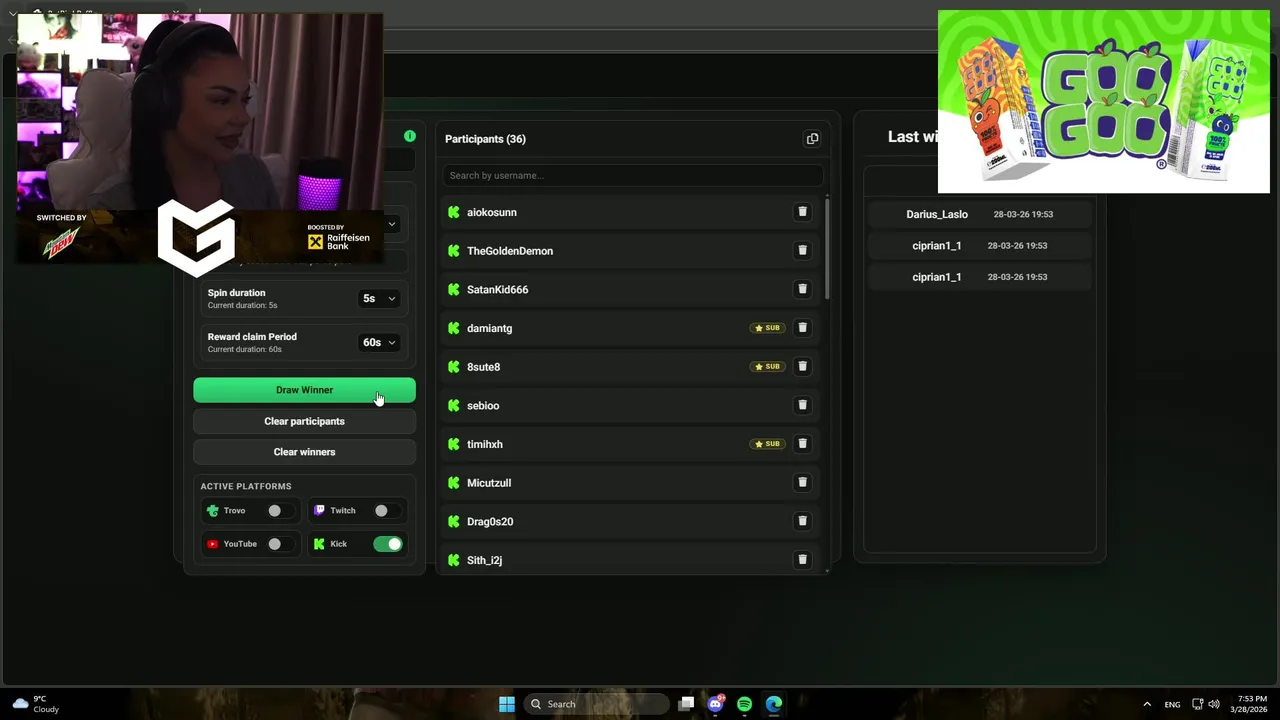Click SUB badge on timihxh row
The height and width of the screenshot is (720, 1280).
click(x=767, y=444)
